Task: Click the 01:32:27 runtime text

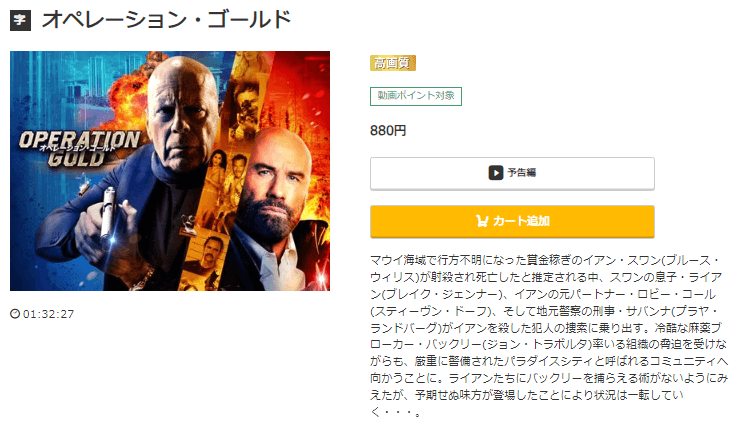Action: (48, 314)
